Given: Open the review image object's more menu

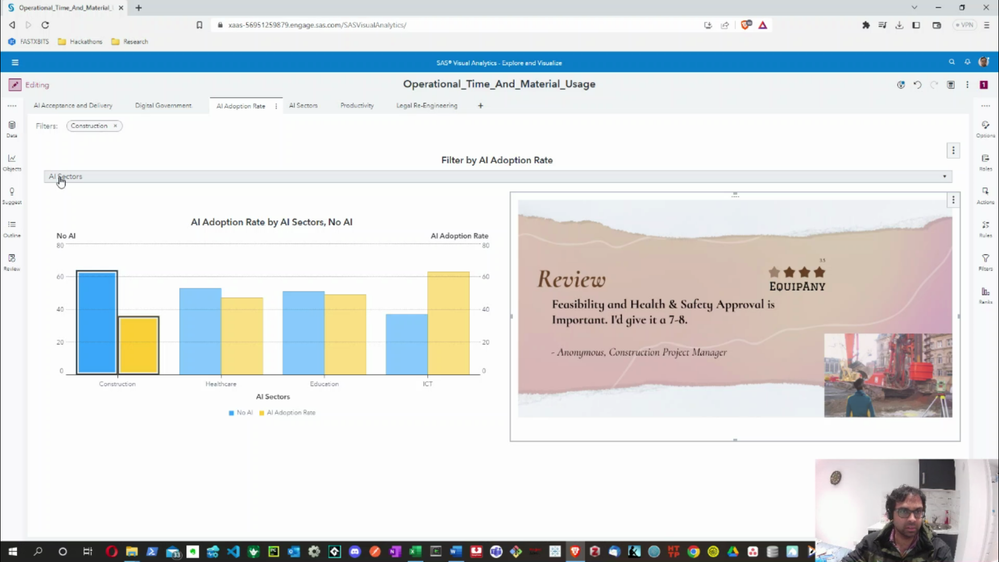Looking at the screenshot, I should (x=953, y=200).
